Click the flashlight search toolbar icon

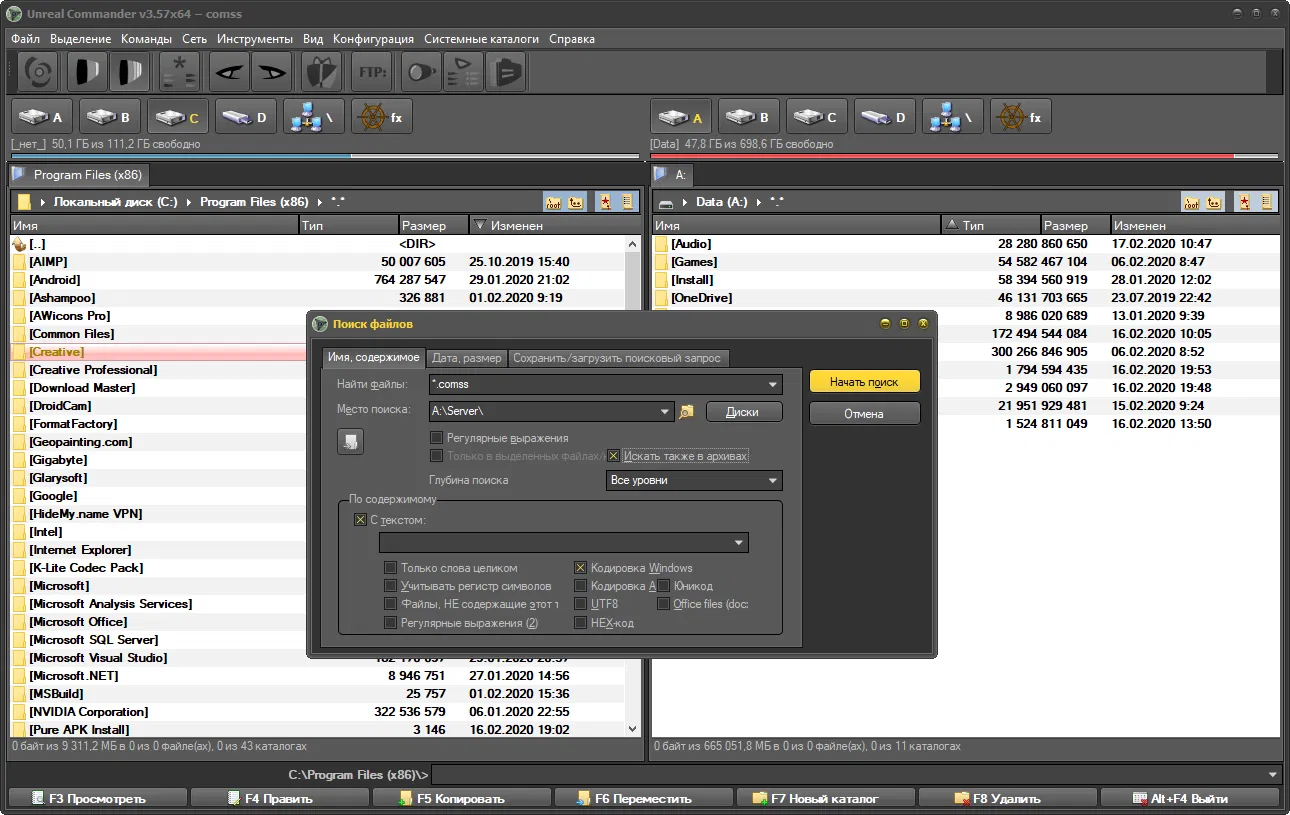pyautogui.click(x=421, y=72)
